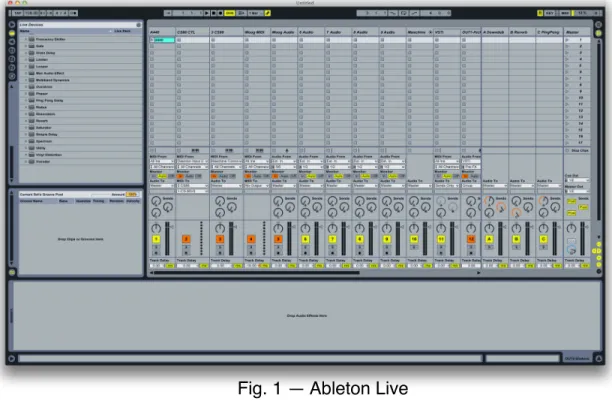This screenshot has height=401, width=612.
Task: Click the Master track solo/cue button
Action: click(571, 241)
